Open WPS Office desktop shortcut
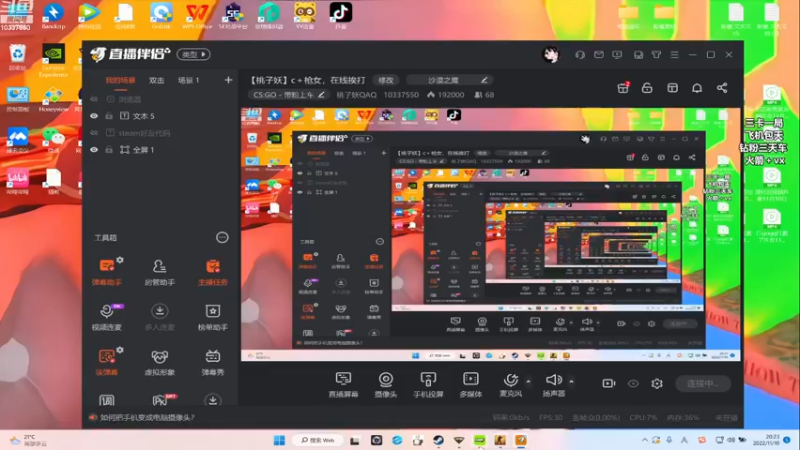The image size is (800, 450). (197, 15)
